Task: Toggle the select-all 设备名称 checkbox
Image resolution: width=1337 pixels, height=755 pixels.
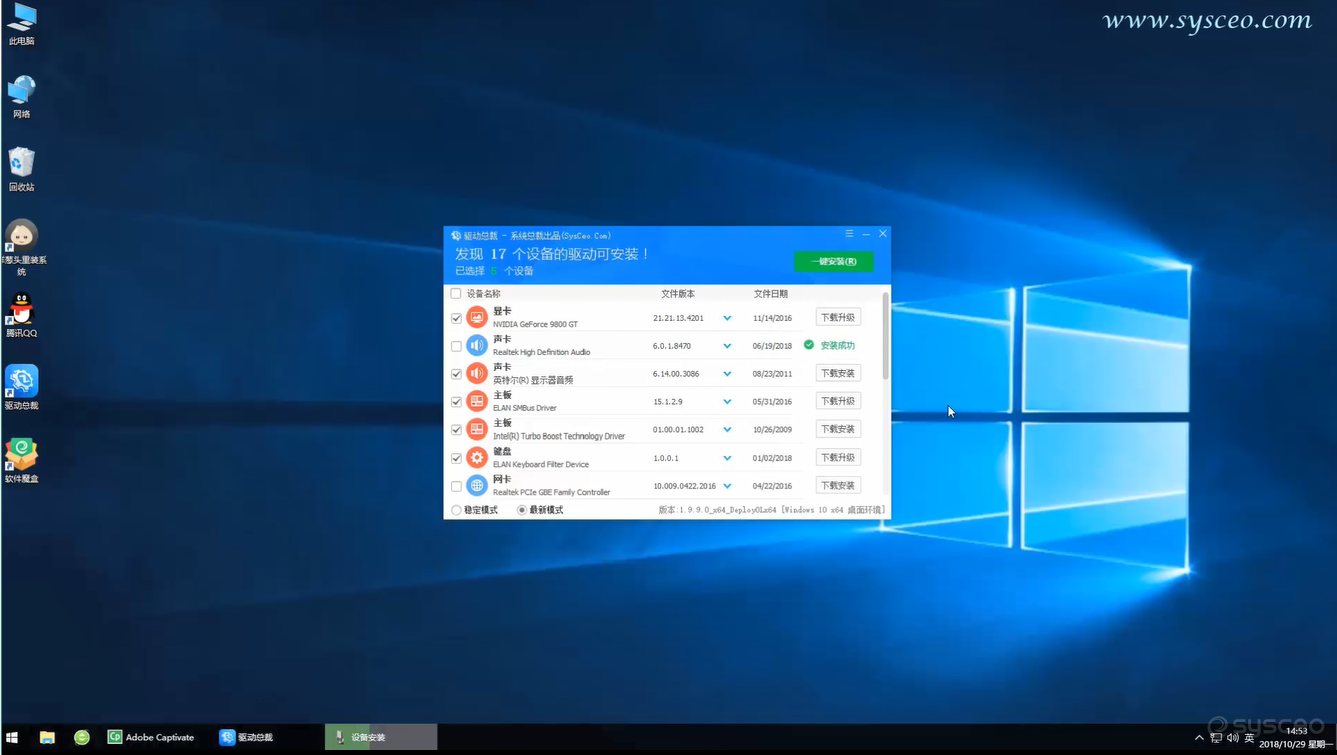Action: click(456, 294)
